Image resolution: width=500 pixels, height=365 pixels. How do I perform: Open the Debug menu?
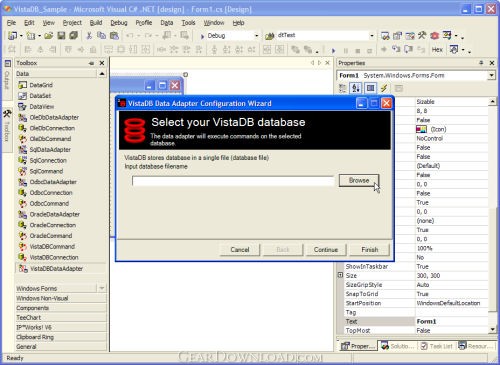click(x=119, y=23)
